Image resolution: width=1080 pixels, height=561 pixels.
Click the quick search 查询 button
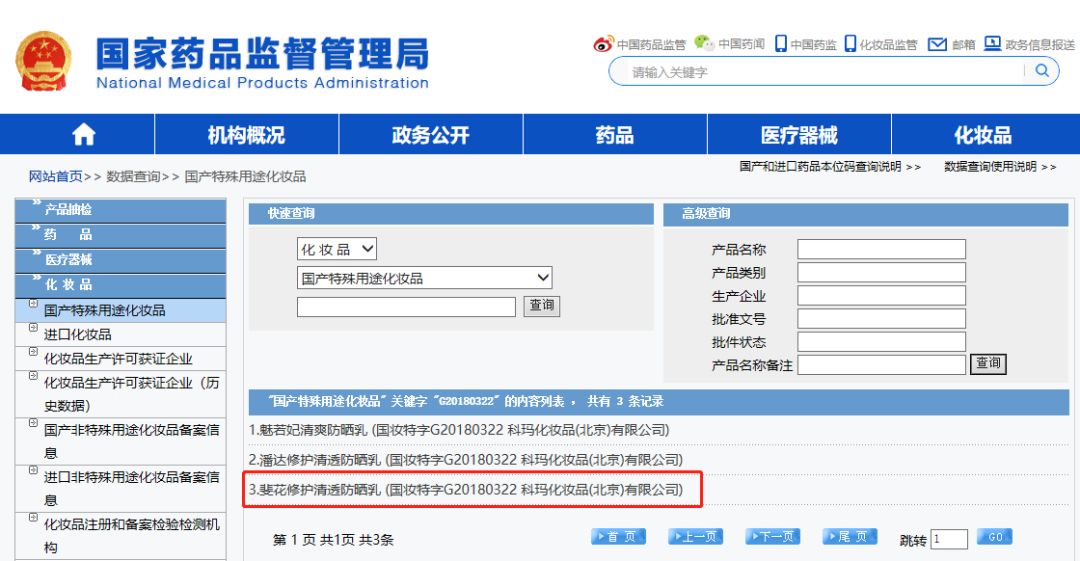coord(542,305)
